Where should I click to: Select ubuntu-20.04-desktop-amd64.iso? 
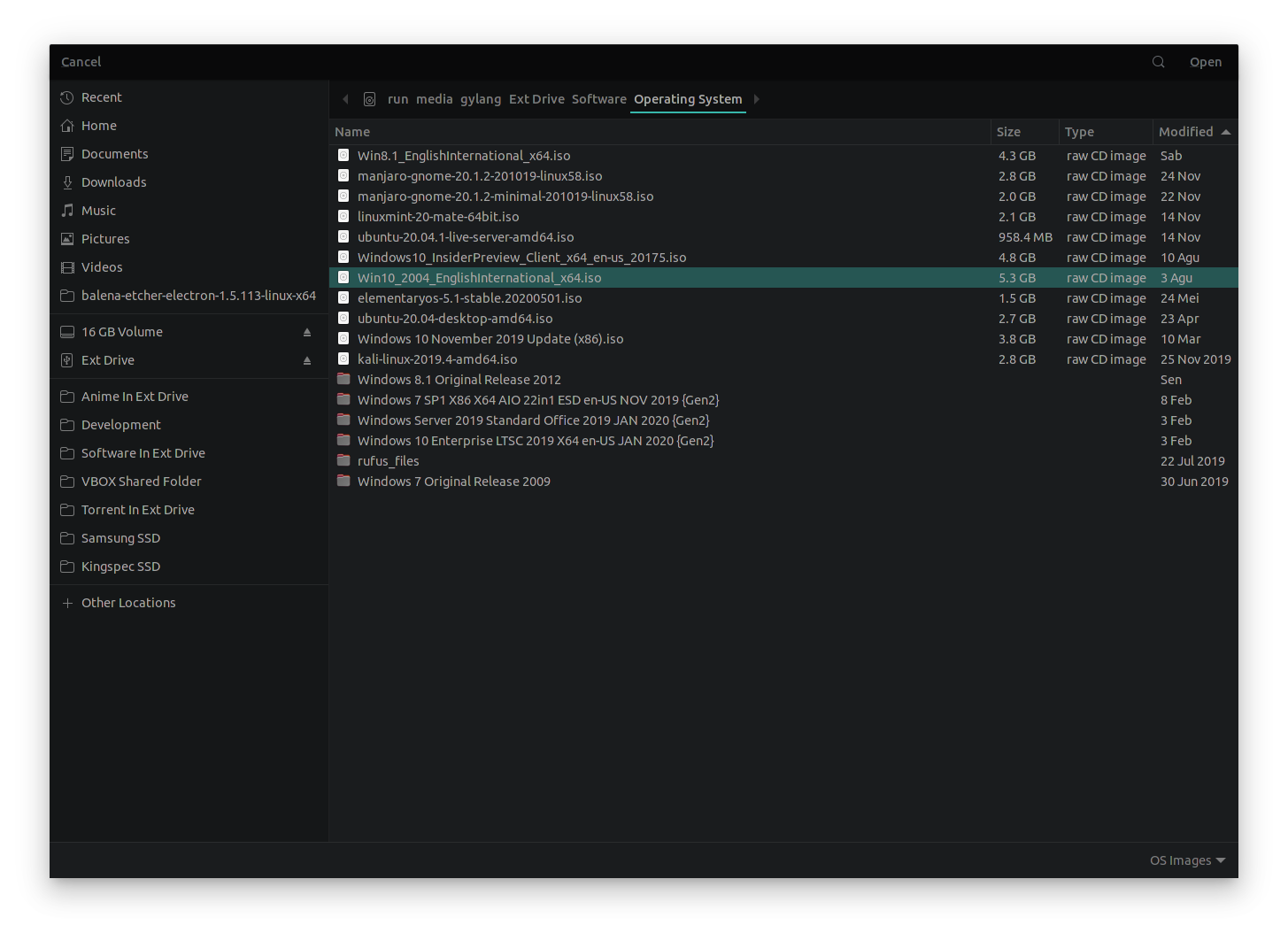783,319
